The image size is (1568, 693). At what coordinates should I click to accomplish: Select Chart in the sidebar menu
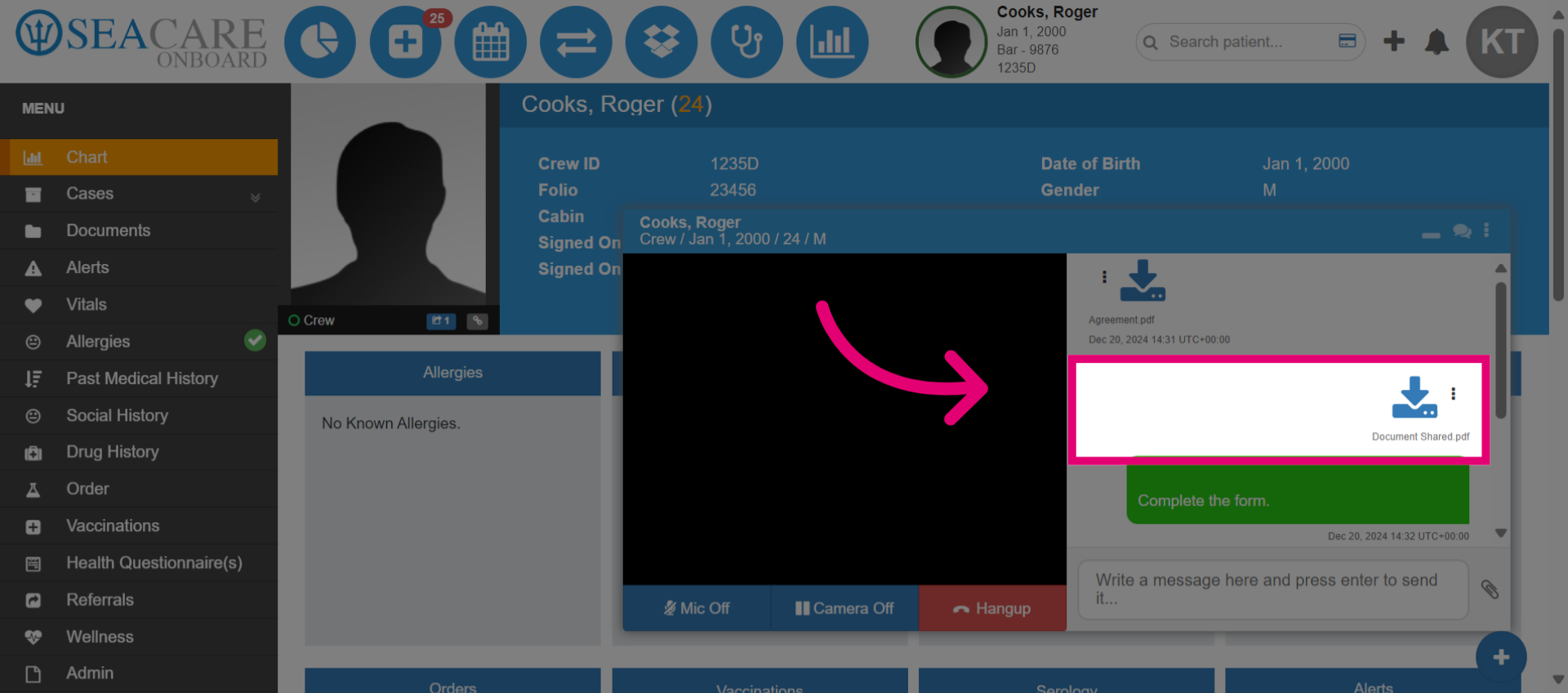point(139,157)
